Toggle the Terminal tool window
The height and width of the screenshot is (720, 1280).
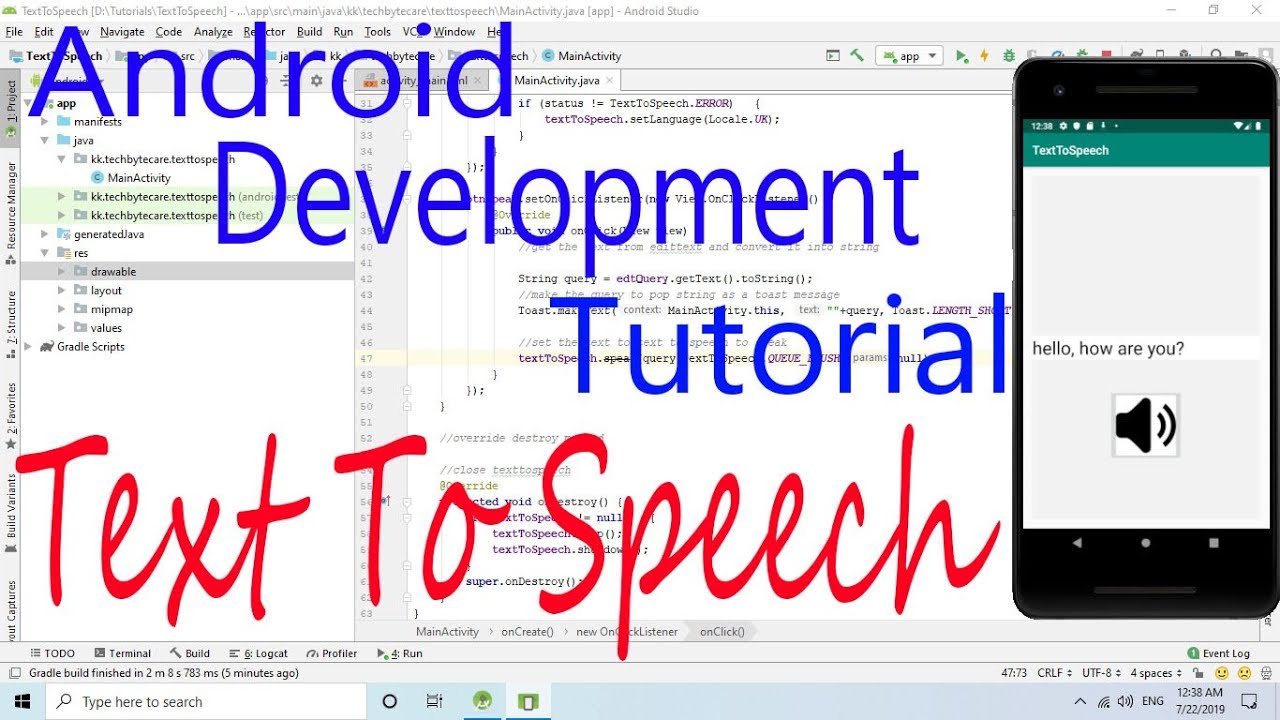point(122,653)
